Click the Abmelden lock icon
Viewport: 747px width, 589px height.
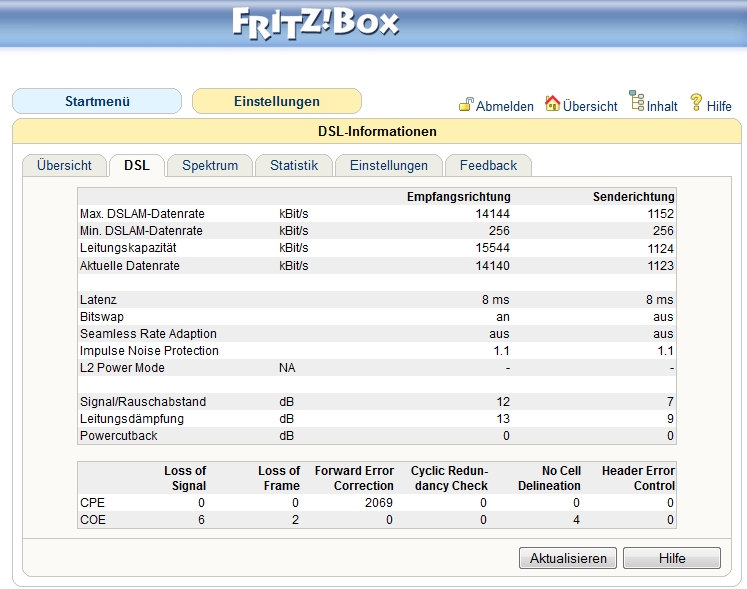pos(466,104)
